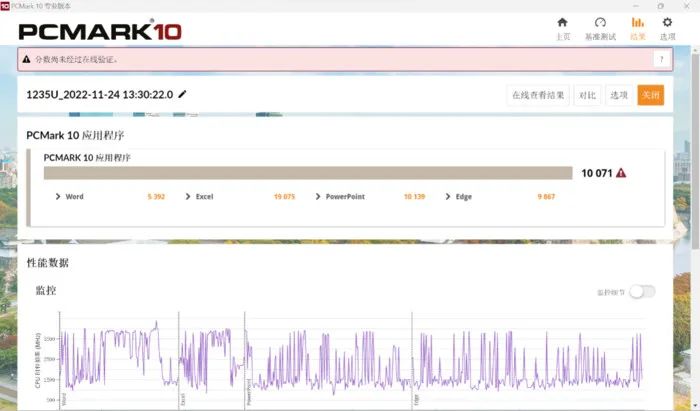Click the PCMARK 10 score progress bar
This screenshot has height=411, width=700.
click(308, 173)
